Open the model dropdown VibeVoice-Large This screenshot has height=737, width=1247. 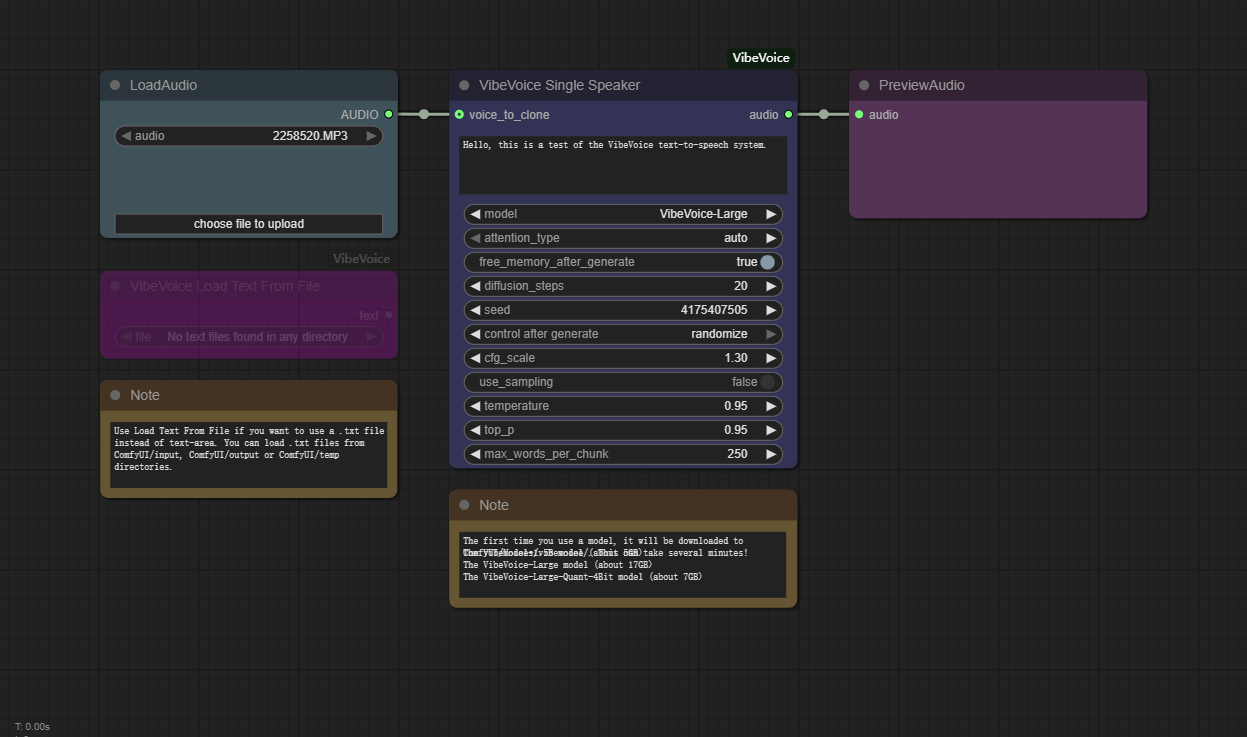(623, 214)
